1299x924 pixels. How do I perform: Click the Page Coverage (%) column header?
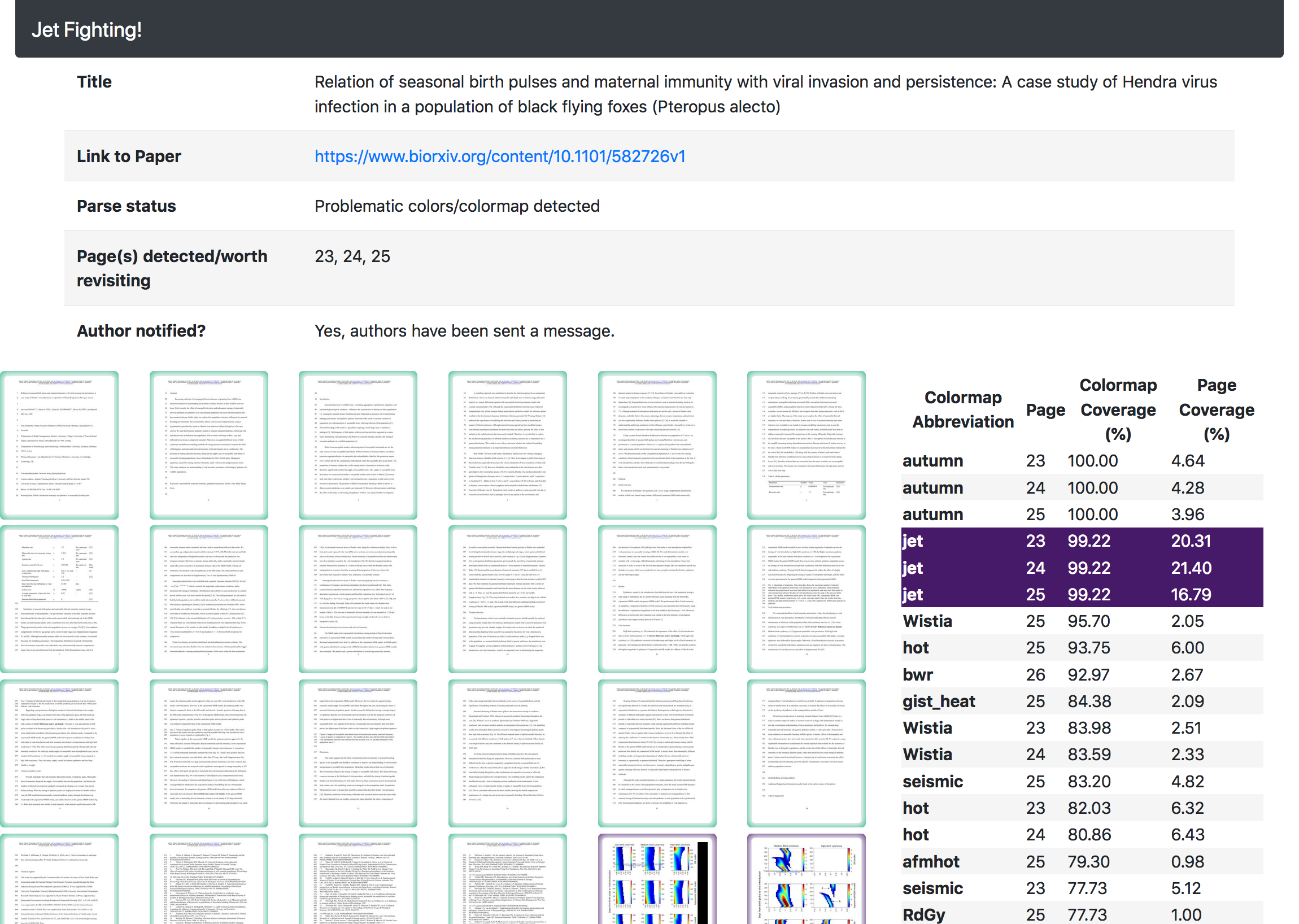pyautogui.click(x=1216, y=409)
